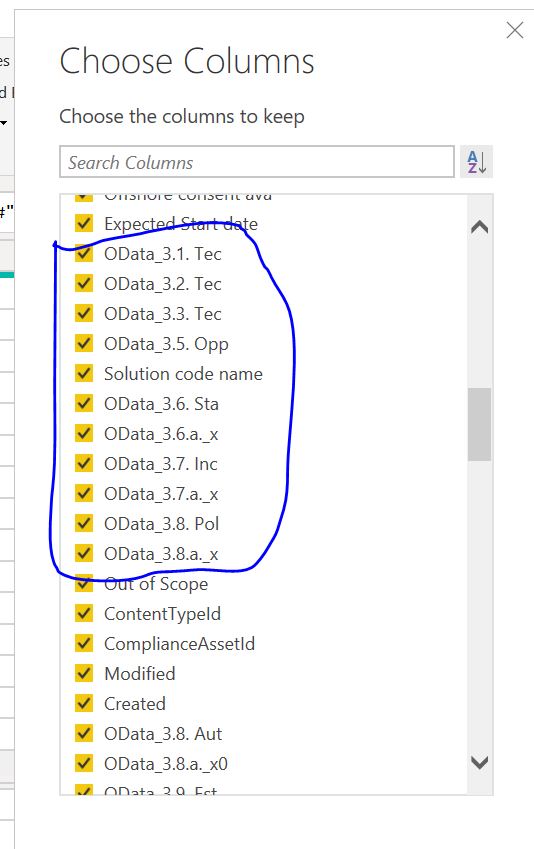Select the 'OData_3.8.a._x0' column label
The height and width of the screenshot is (849, 534).
(166, 764)
